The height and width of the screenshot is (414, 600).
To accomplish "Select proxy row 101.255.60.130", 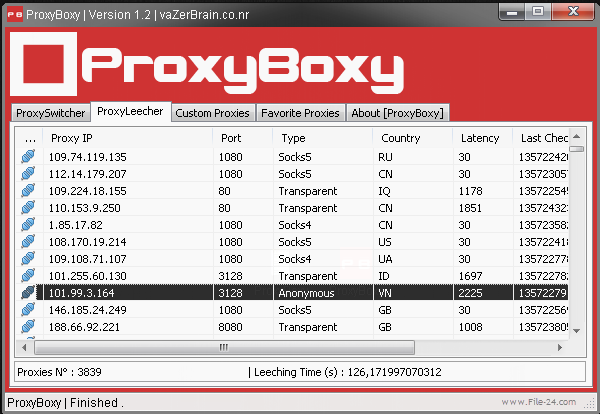I will [292, 276].
